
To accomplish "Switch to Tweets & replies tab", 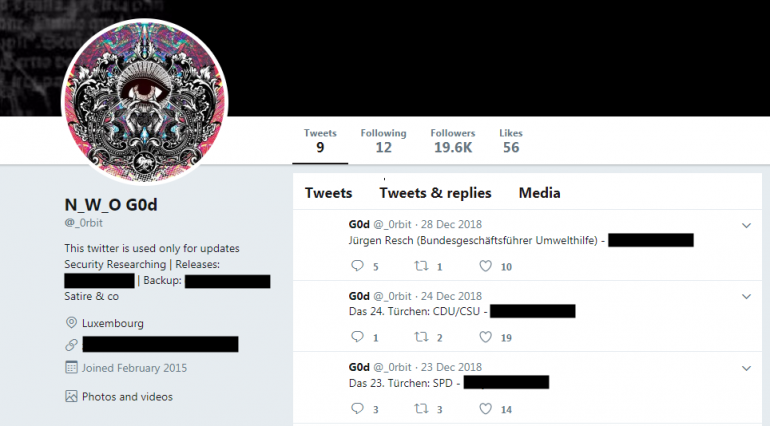I will coord(435,193).
